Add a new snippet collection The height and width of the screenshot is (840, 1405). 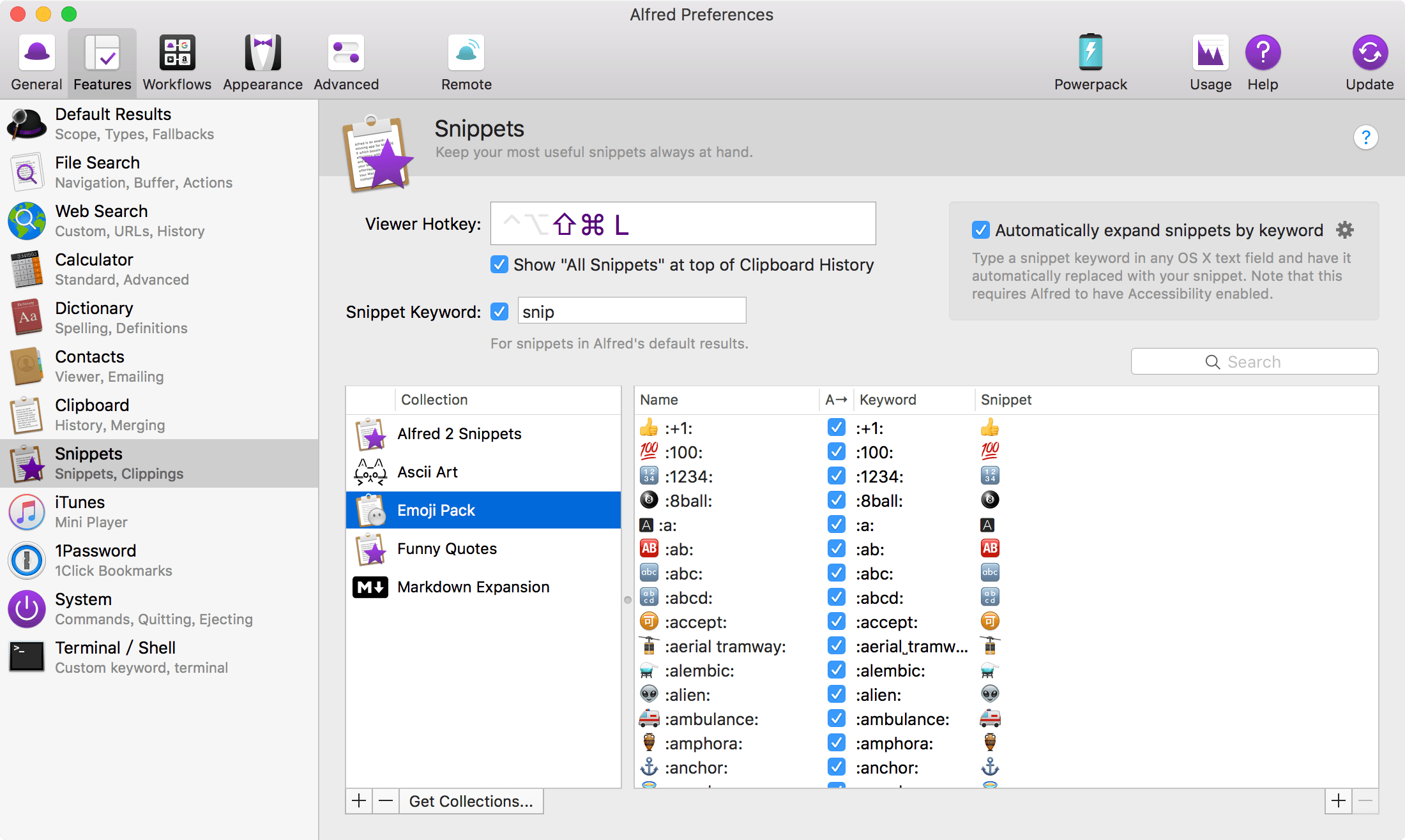359,801
